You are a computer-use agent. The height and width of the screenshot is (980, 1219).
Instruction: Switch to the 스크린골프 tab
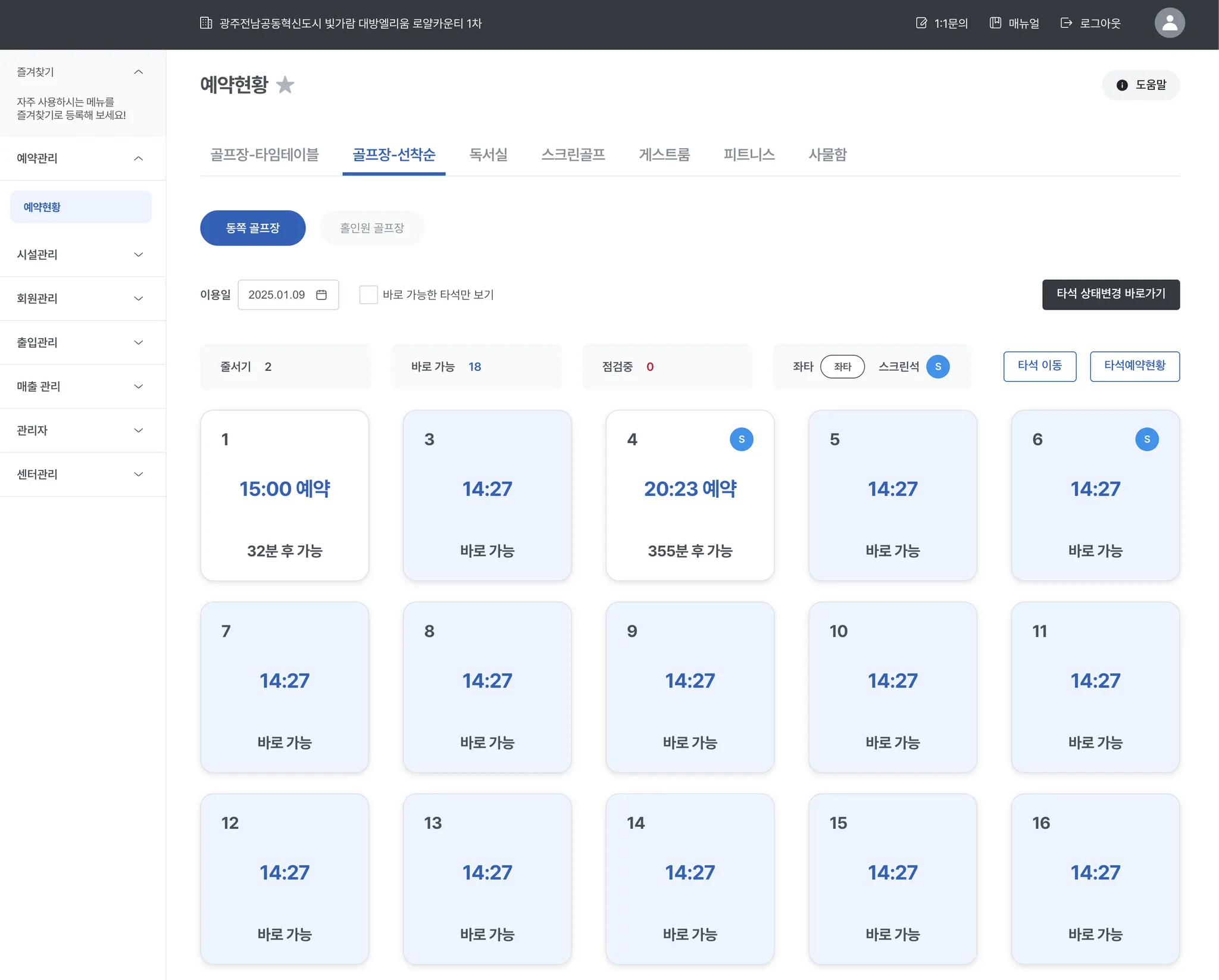click(573, 155)
